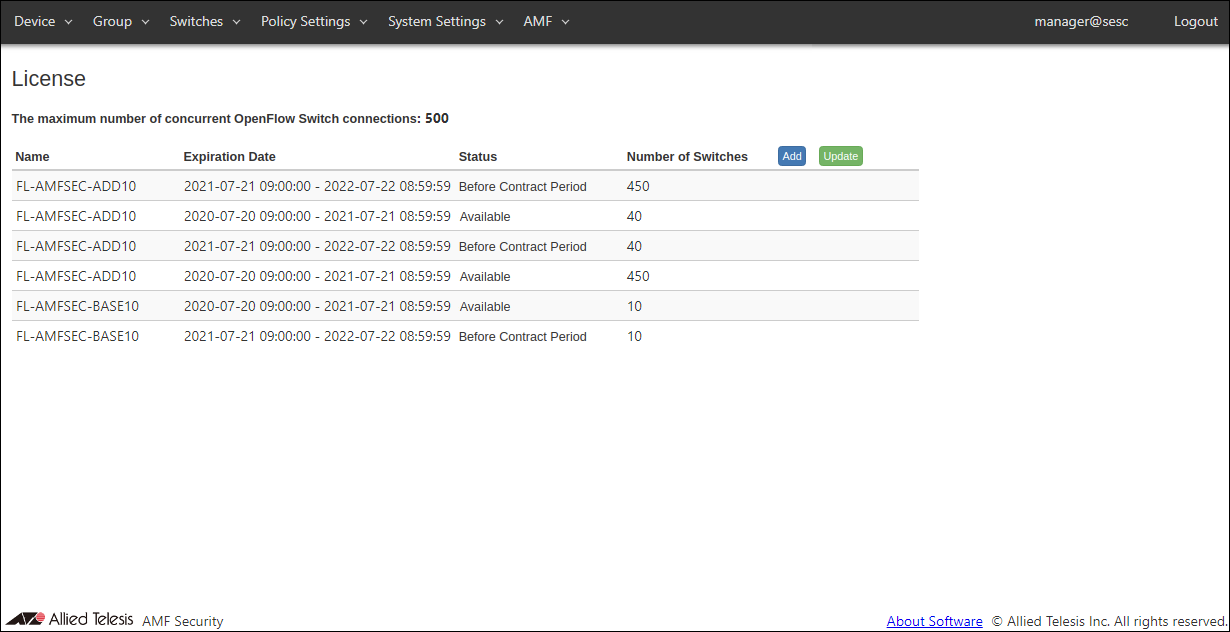
Task: Select the Available FL-AMFSEC-BASE10 license name
Action: (77, 306)
